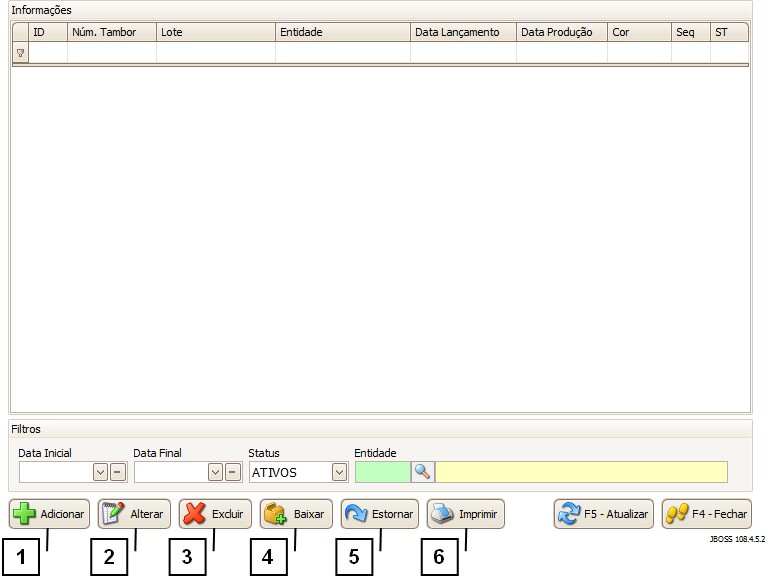Click the Alterar edit button
Viewport: 768px width, 580px height.
pyautogui.click(x=134, y=514)
